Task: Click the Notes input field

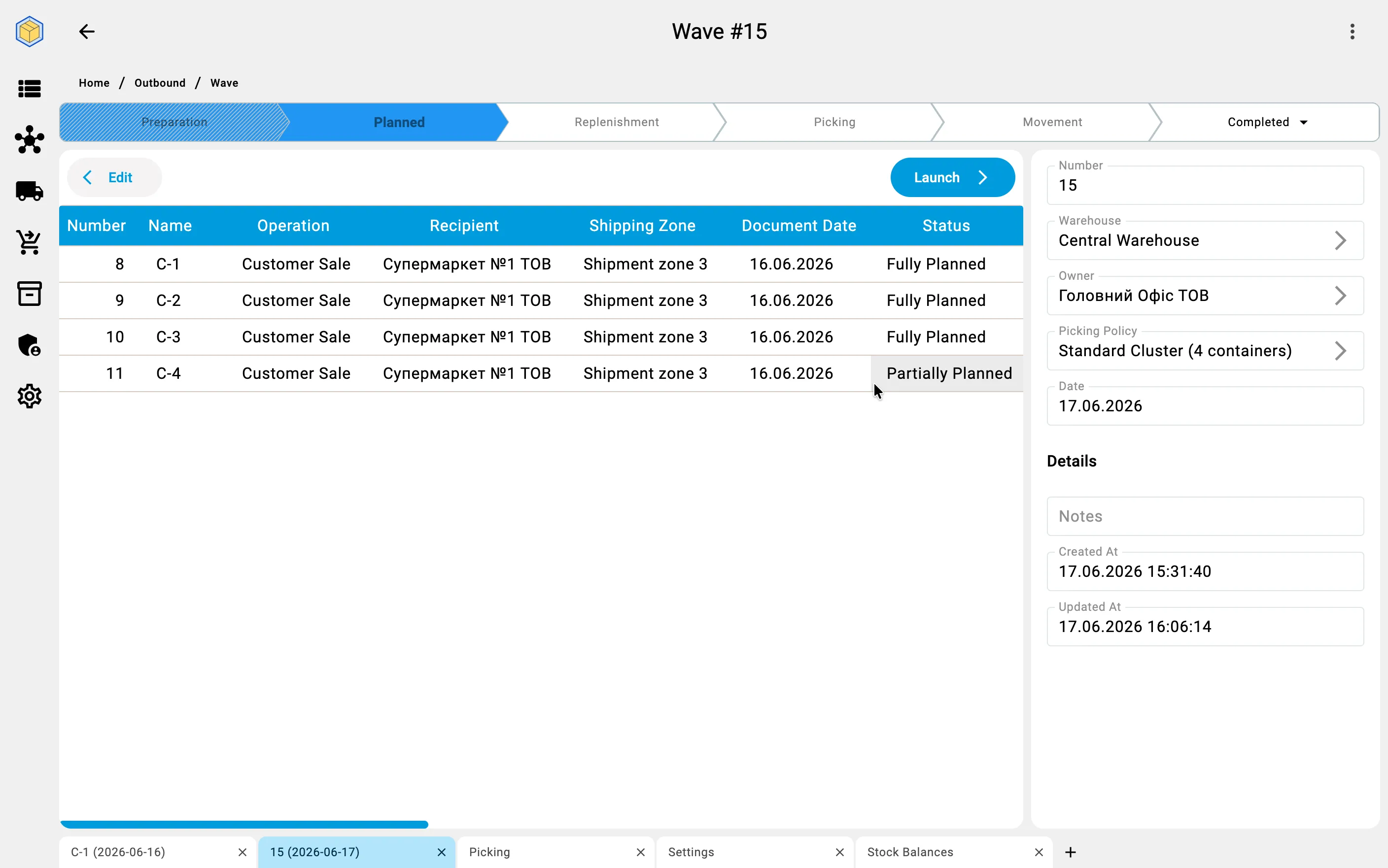Action: [x=1205, y=516]
